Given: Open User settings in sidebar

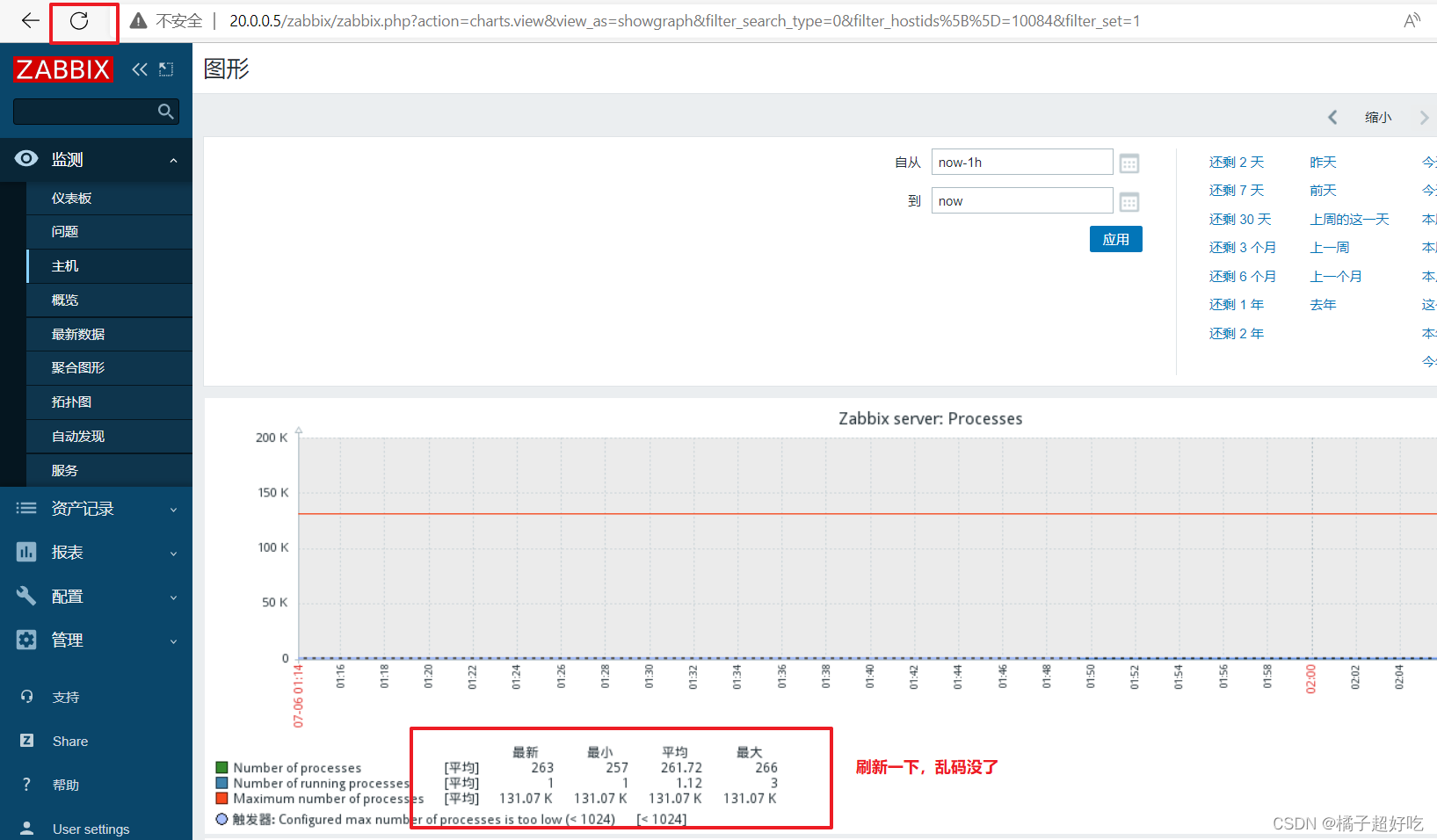Looking at the screenshot, I should click(91, 829).
